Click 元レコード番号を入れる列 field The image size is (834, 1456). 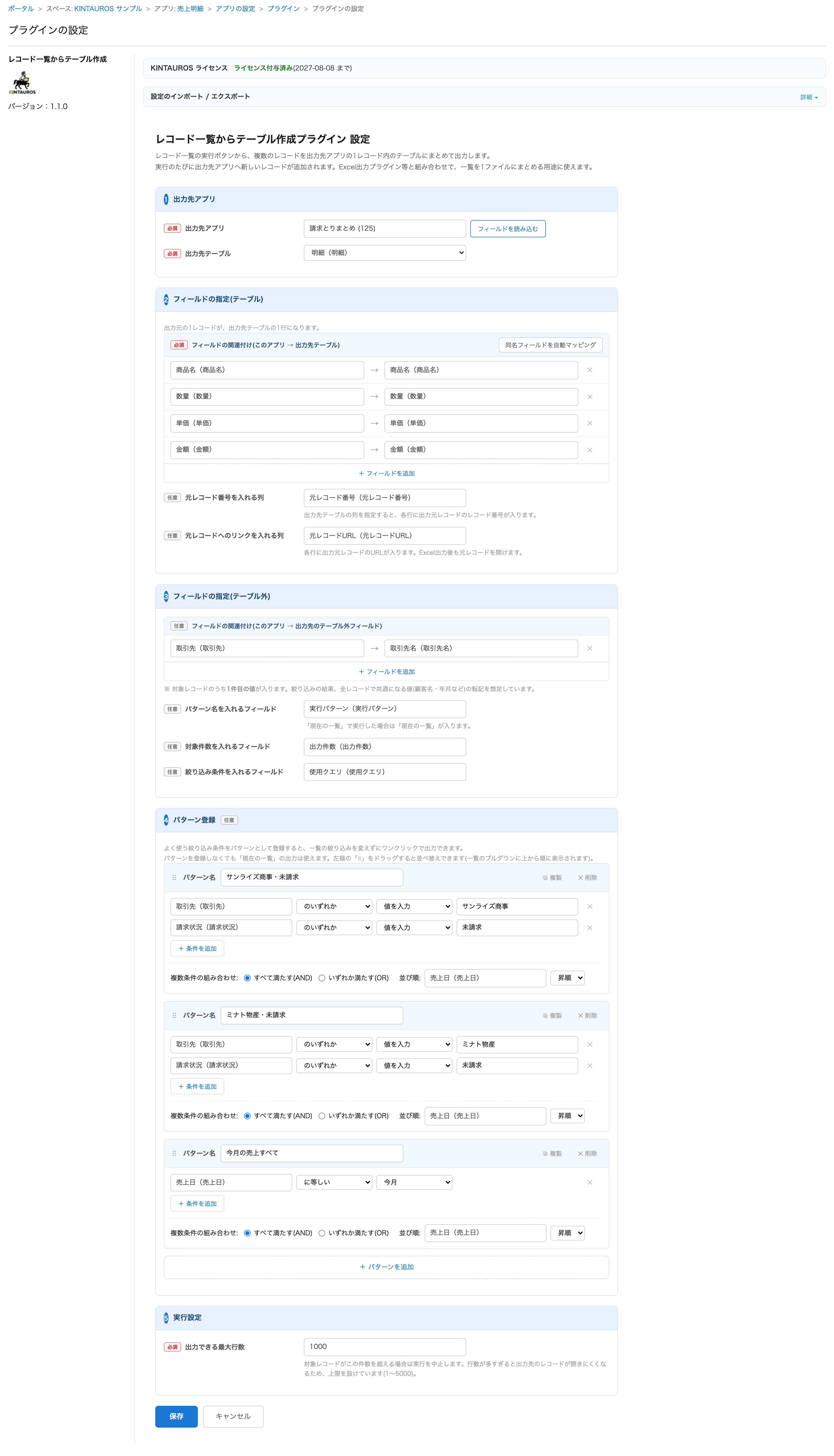point(385,498)
